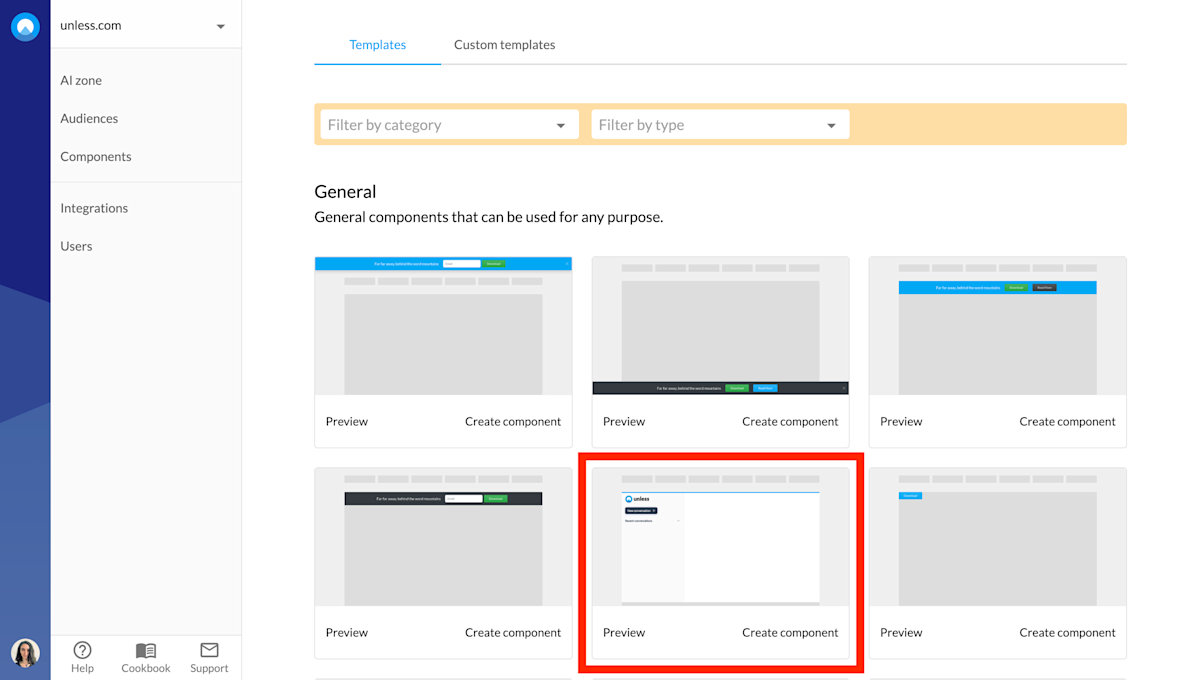Viewport: 1200px width, 680px height.
Task: Switch to the Templates tab
Action: coord(378,44)
